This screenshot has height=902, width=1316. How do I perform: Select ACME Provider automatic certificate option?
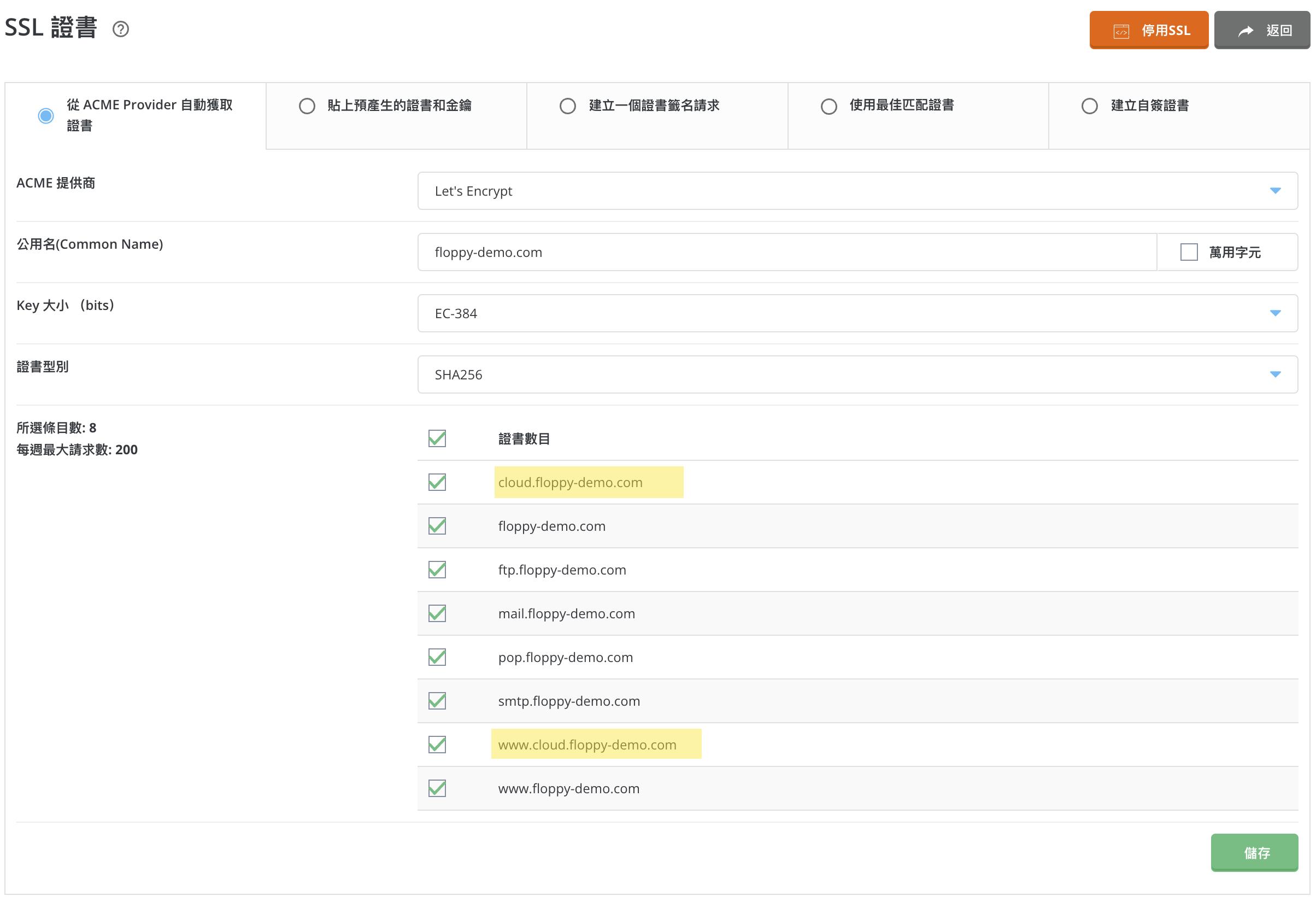point(46,115)
